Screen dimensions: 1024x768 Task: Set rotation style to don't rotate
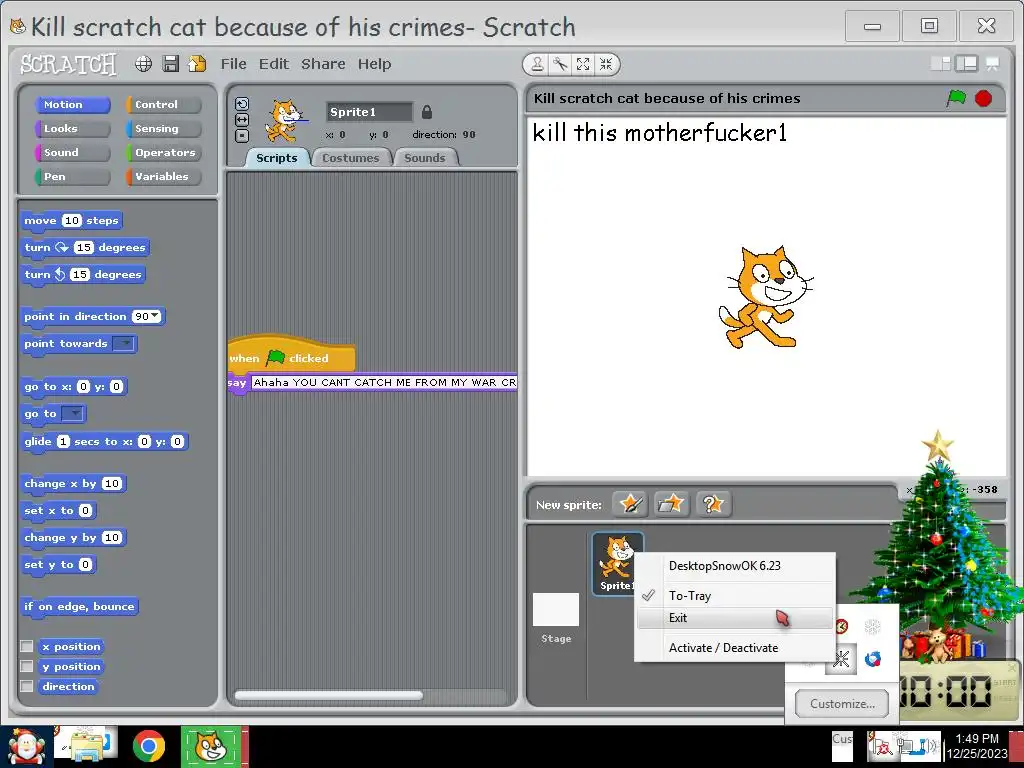click(x=242, y=136)
